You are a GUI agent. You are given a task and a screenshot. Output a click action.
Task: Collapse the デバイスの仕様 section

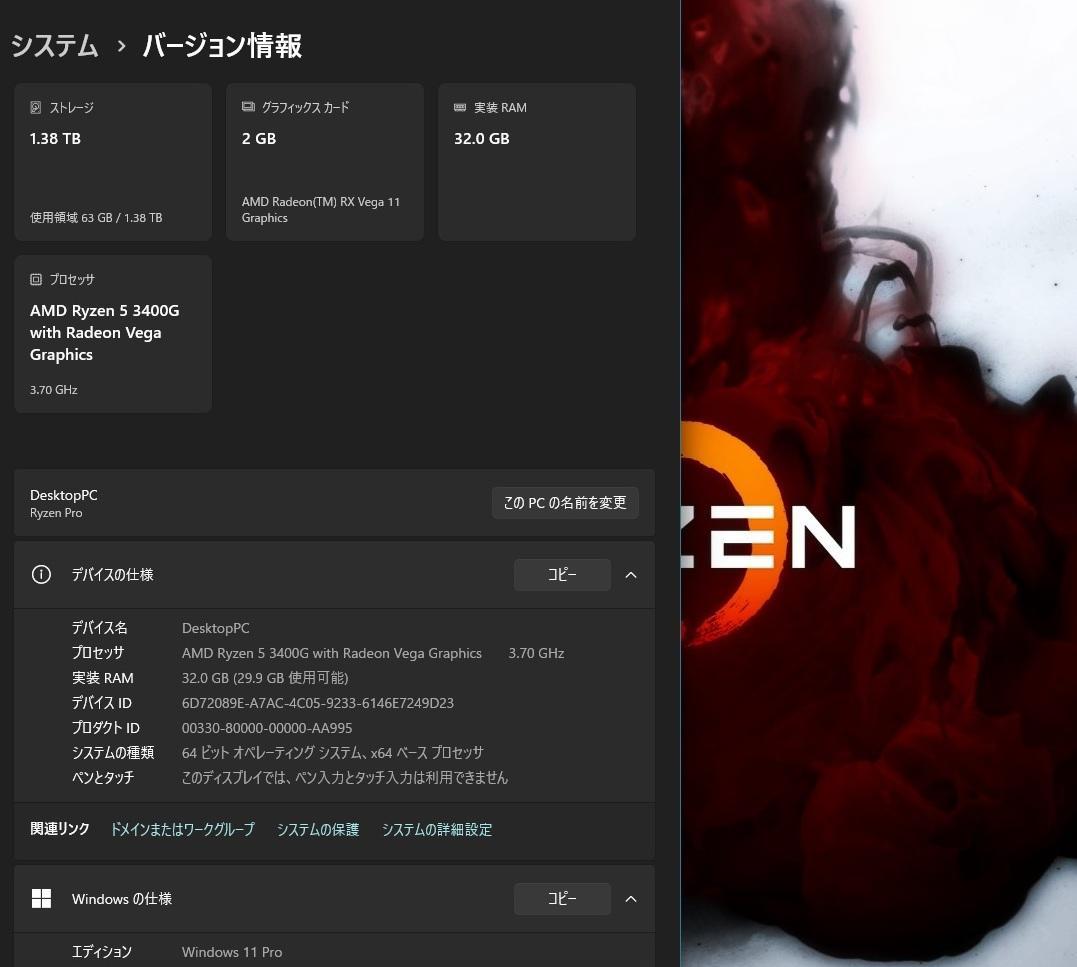(631, 574)
